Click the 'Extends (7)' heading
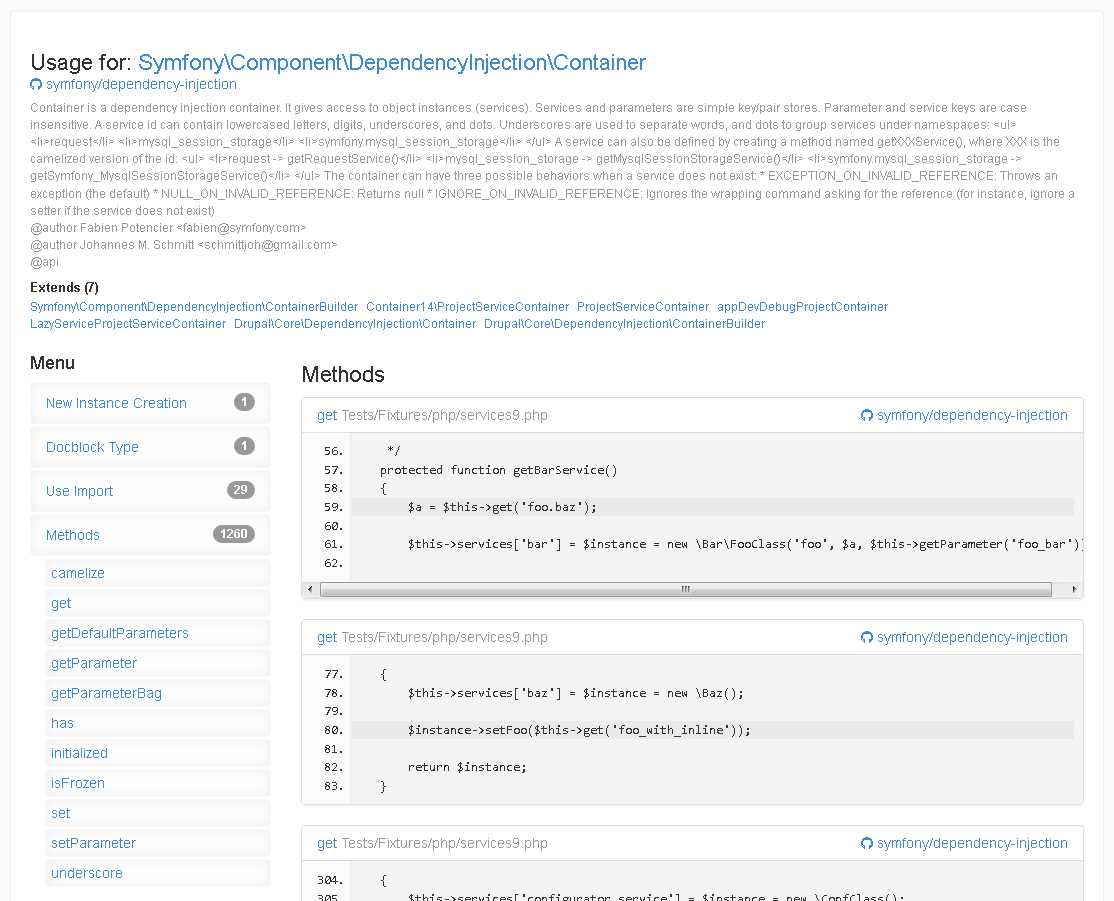 (x=64, y=288)
